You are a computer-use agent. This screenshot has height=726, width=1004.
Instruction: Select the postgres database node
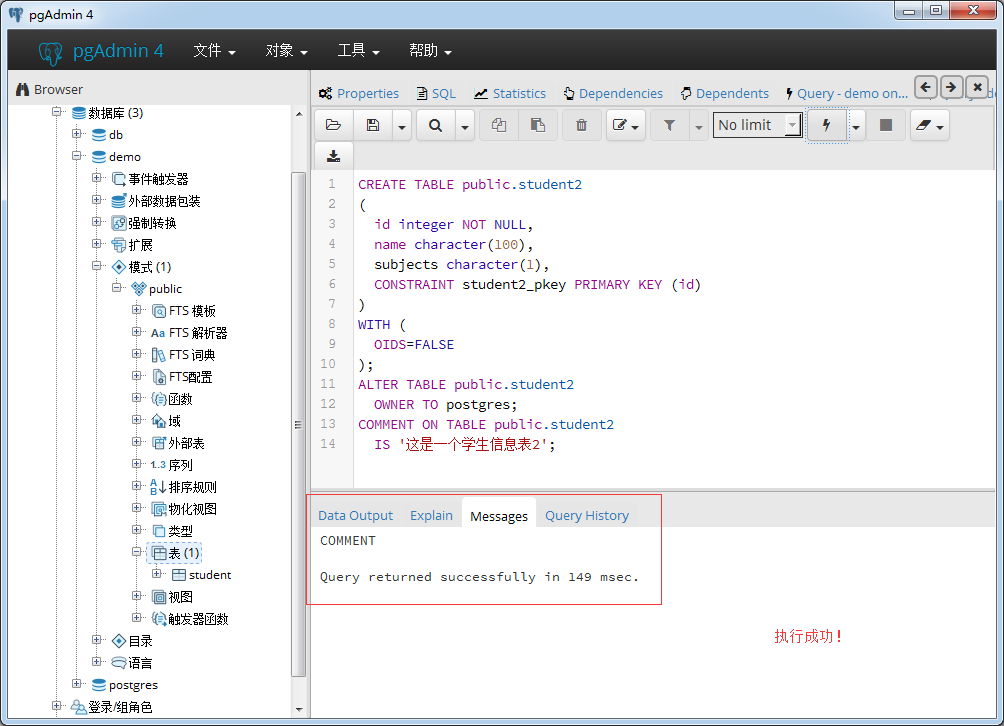pos(125,685)
